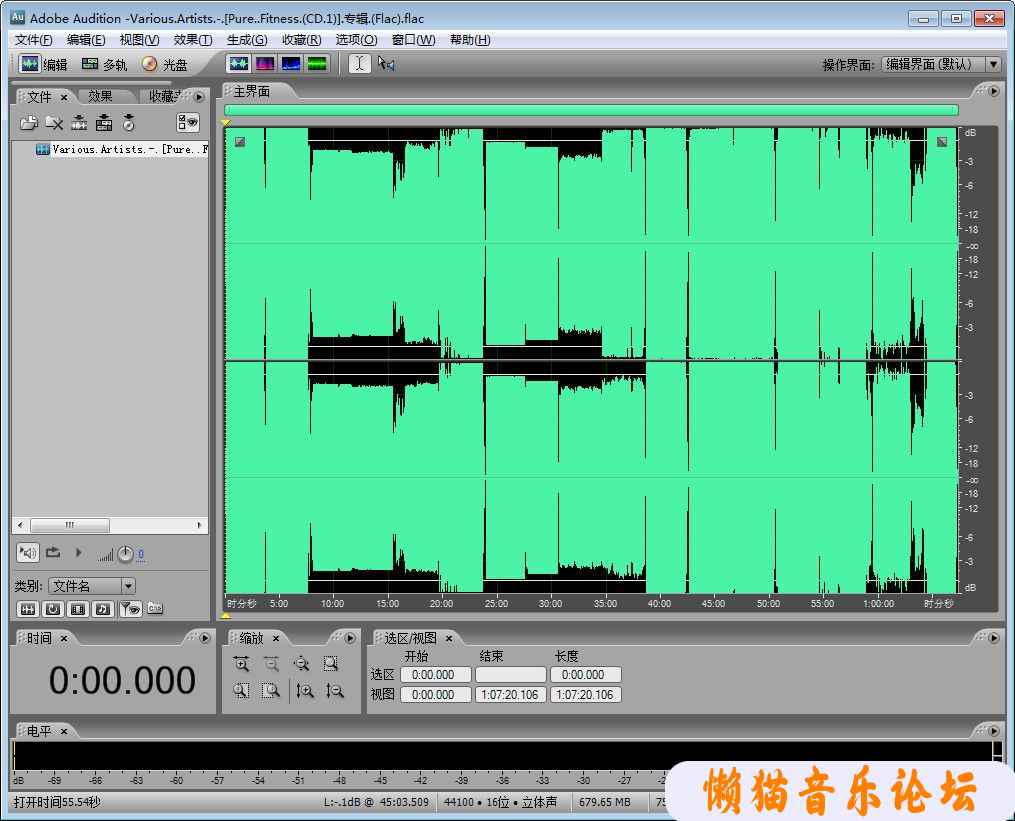Toggle show audio files filter
The height and width of the screenshot is (821, 1015).
[28, 609]
